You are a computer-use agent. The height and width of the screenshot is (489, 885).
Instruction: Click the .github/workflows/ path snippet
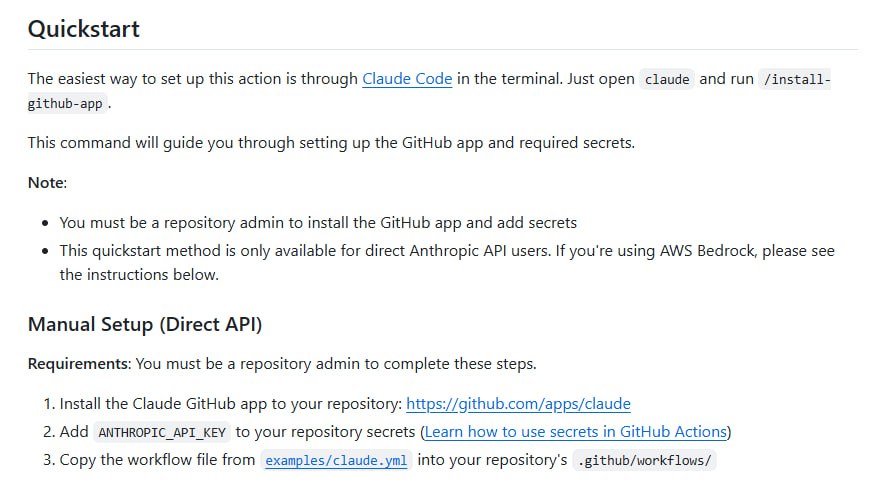tap(645, 461)
